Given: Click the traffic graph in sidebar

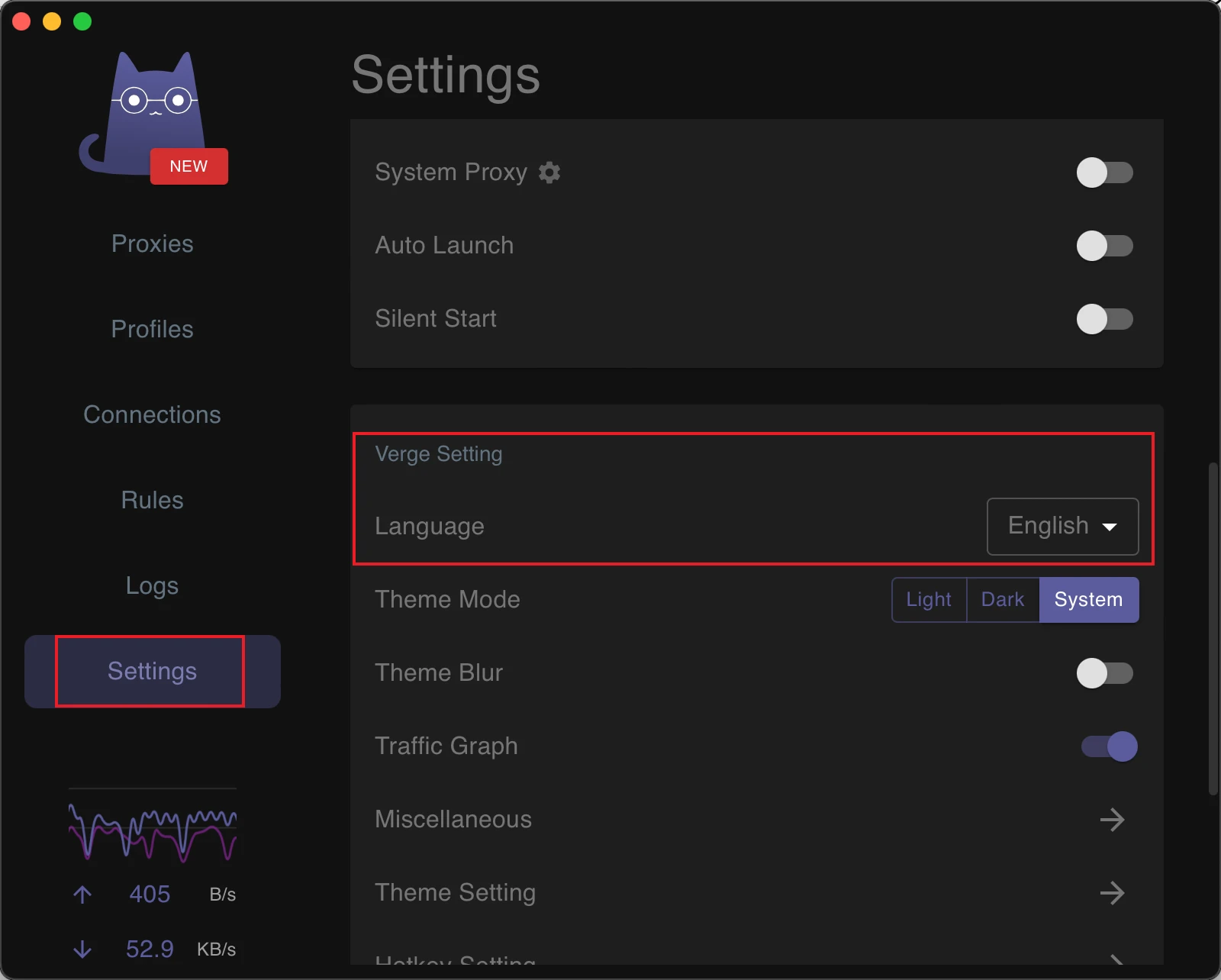Looking at the screenshot, I should tap(153, 832).
